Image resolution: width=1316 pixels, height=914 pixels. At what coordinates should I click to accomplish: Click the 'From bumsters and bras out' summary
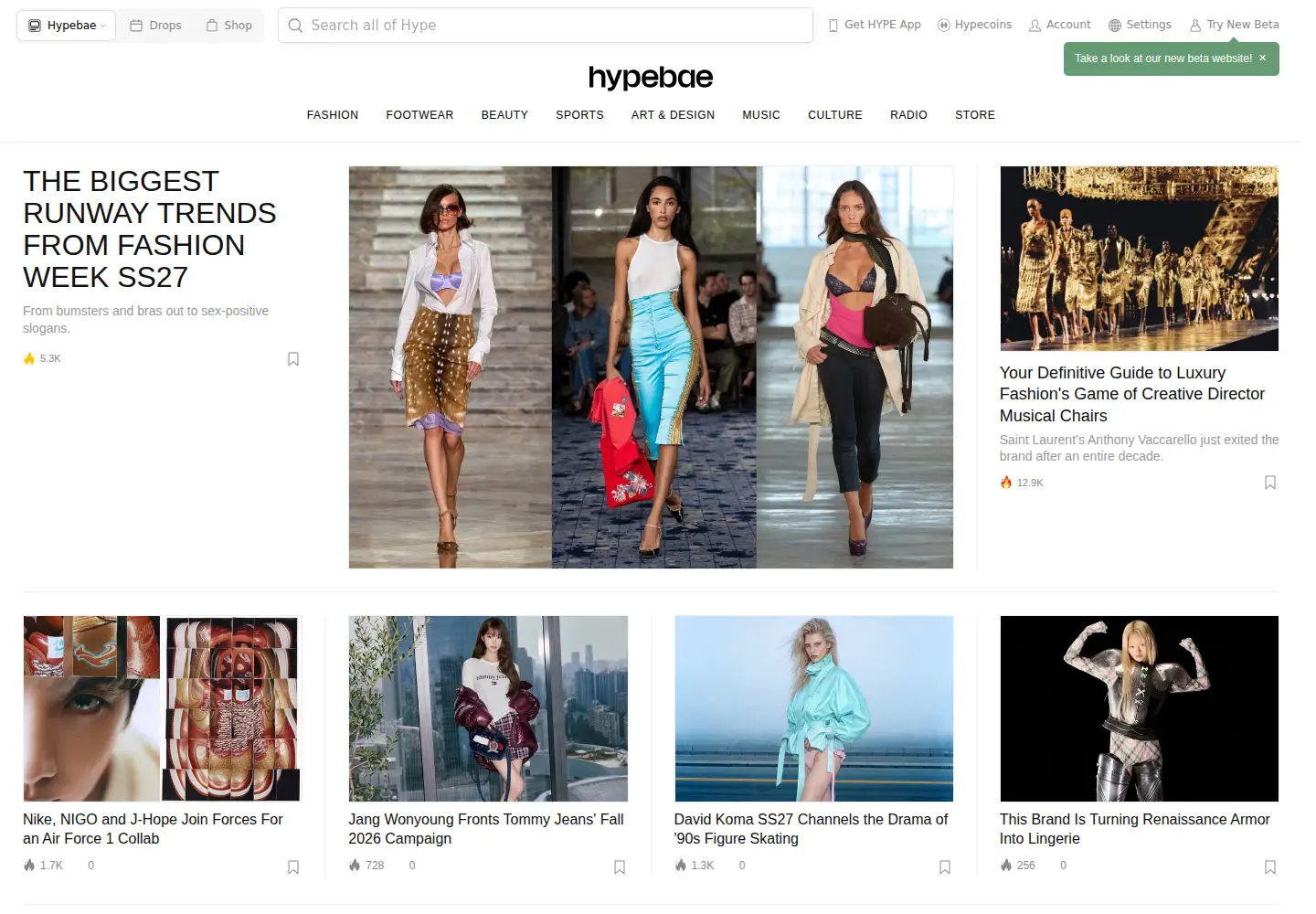[x=146, y=320]
